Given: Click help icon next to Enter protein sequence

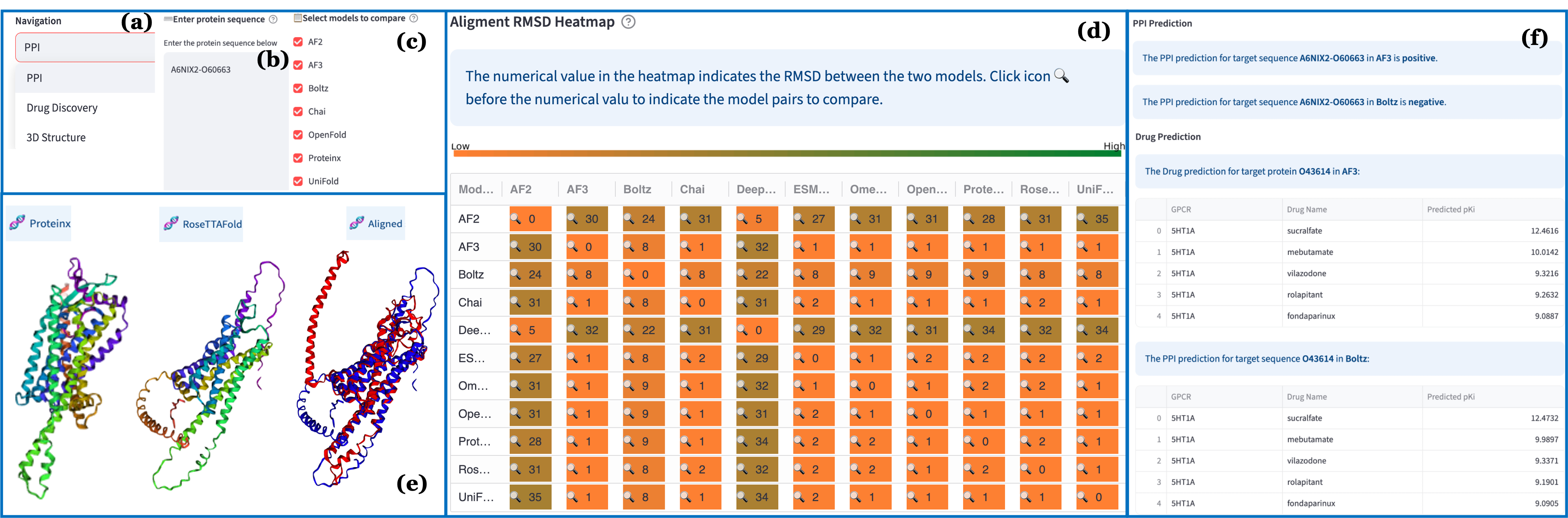Looking at the screenshot, I should tap(273, 20).
